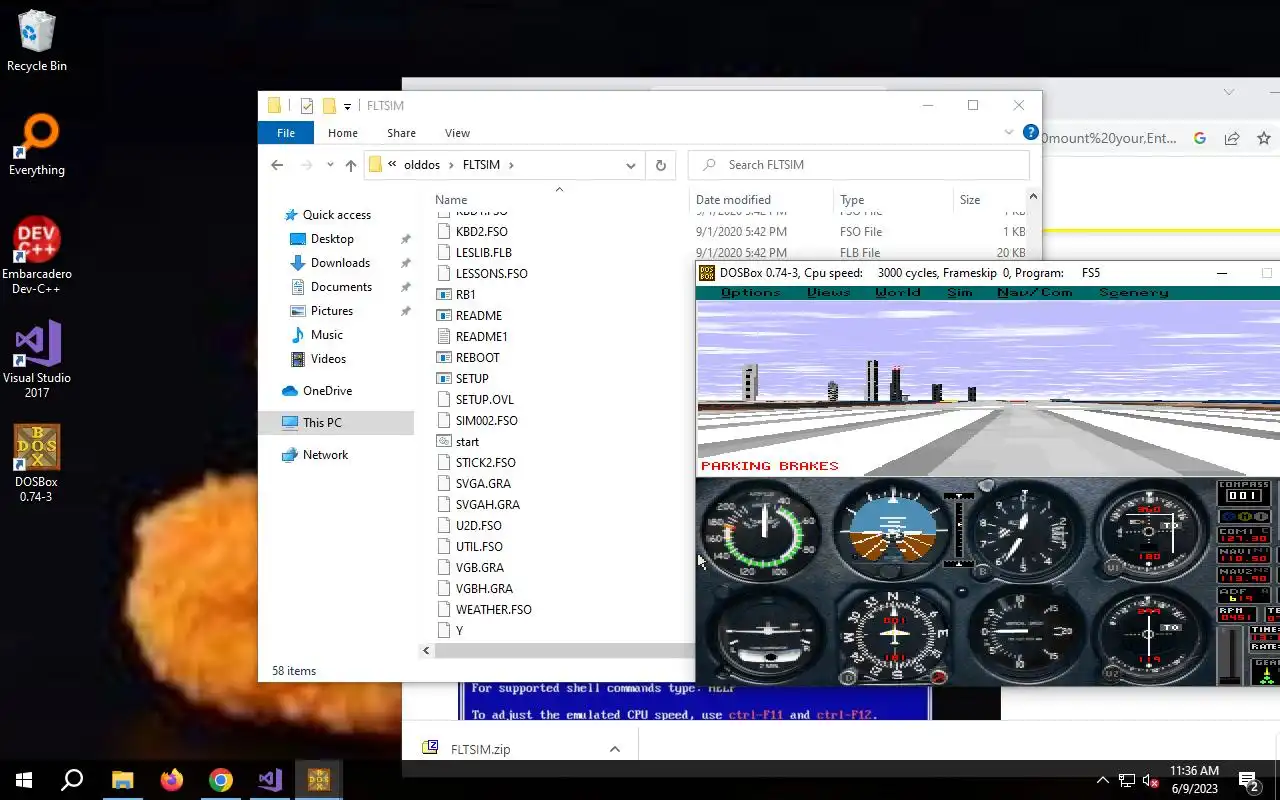The image size is (1280, 800).
Task: Select the SVGA.GRA file
Action: point(483,484)
